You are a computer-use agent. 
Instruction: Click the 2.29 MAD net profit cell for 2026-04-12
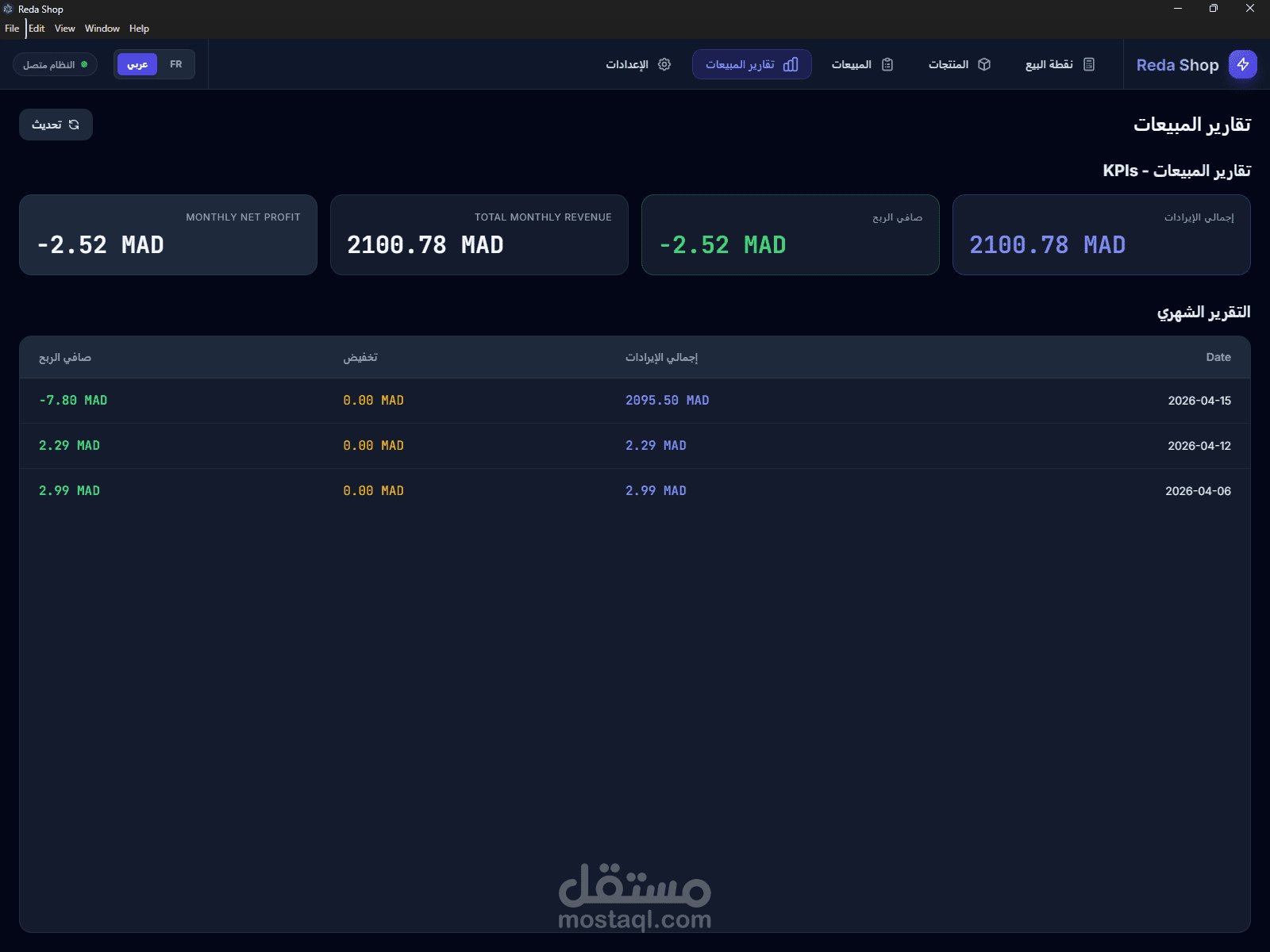coord(69,446)
